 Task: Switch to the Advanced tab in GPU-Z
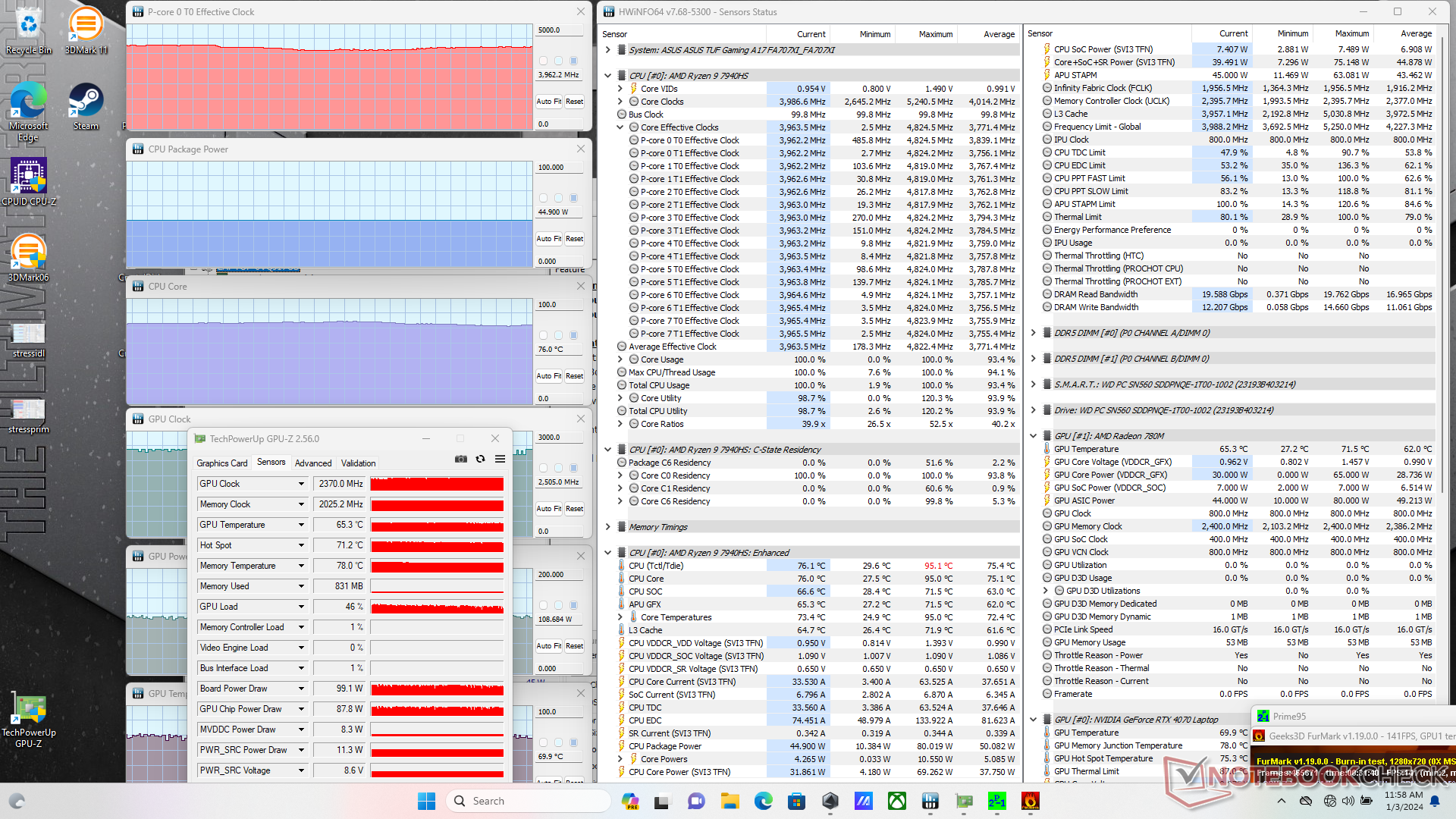coord(313,463)
